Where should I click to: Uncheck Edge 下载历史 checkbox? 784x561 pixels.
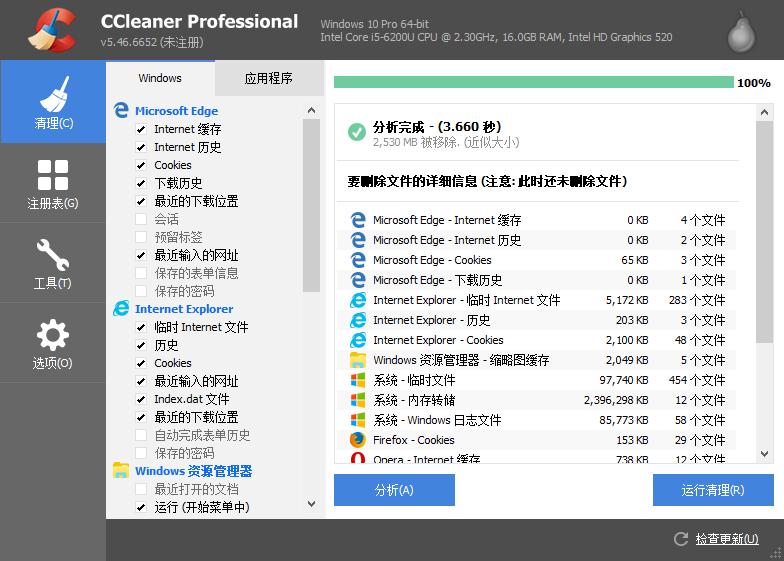pos(141,184)
